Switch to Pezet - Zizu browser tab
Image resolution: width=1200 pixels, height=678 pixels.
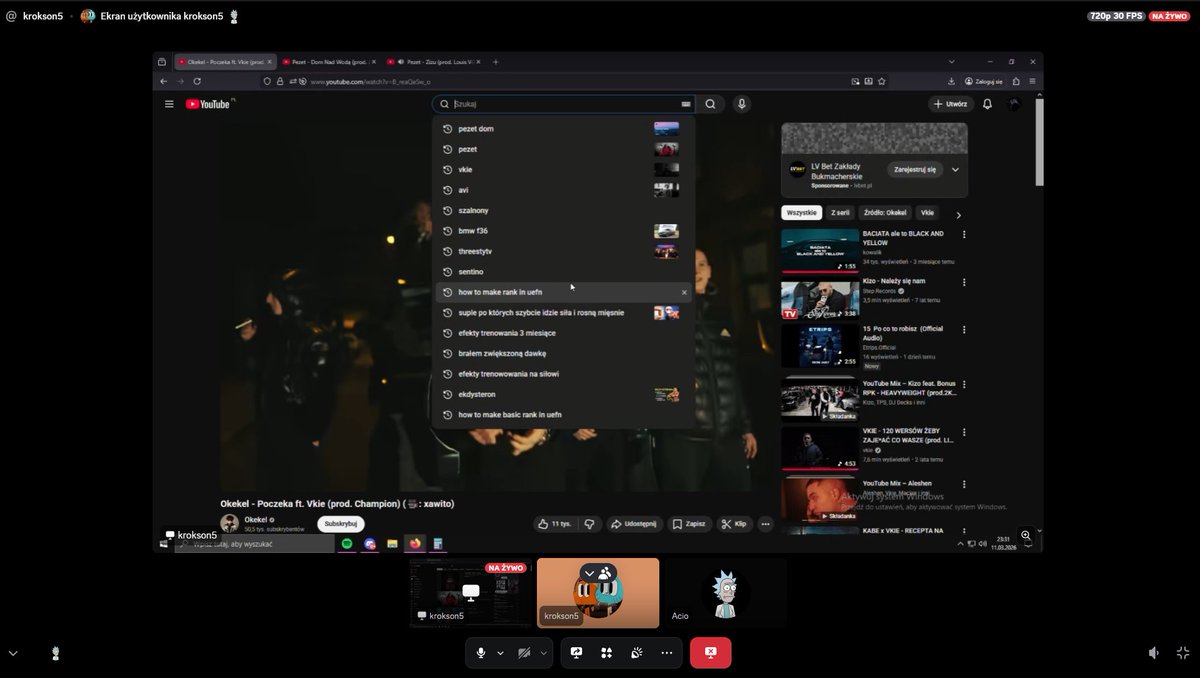[x=432, y=62]
